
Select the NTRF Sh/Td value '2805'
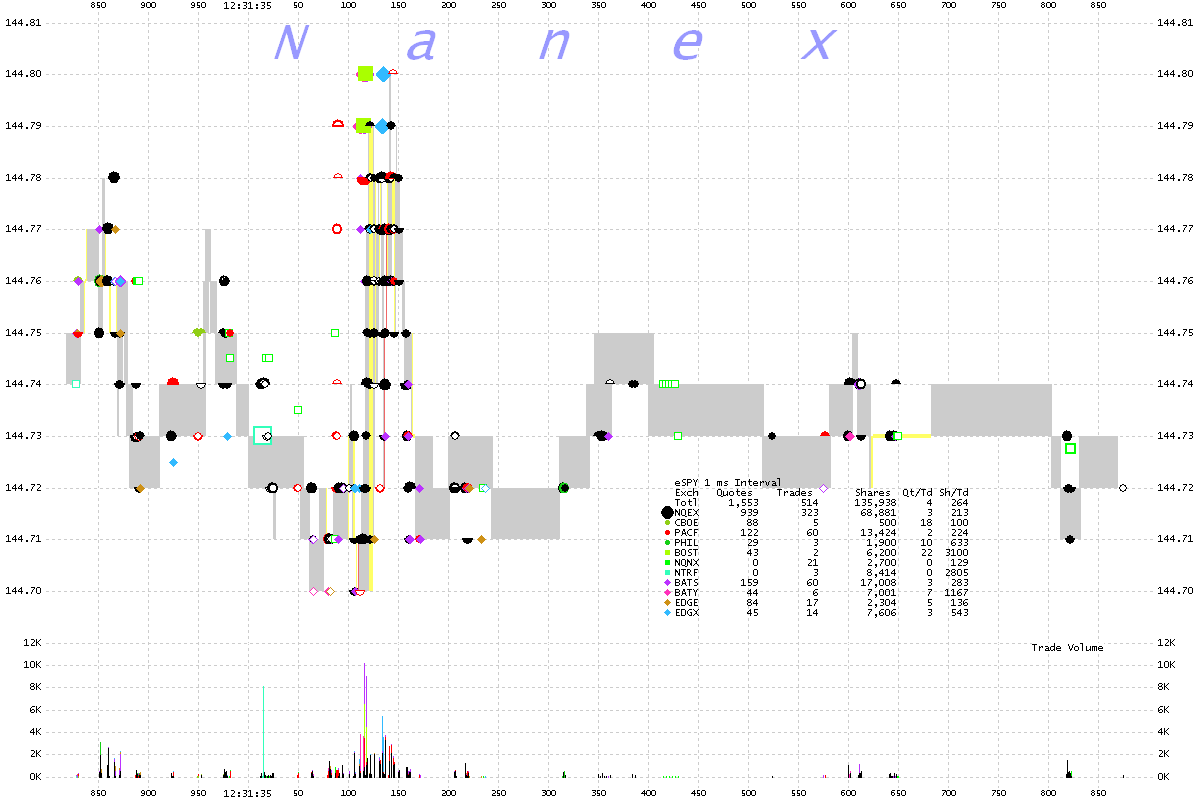pyautogui.click(x=956, y=573)
